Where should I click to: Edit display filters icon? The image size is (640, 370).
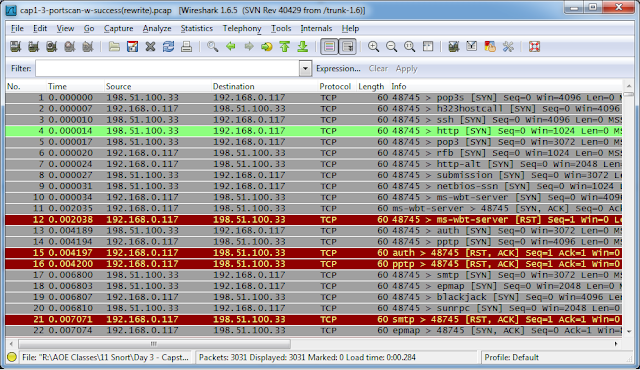(x=471, y=47)
